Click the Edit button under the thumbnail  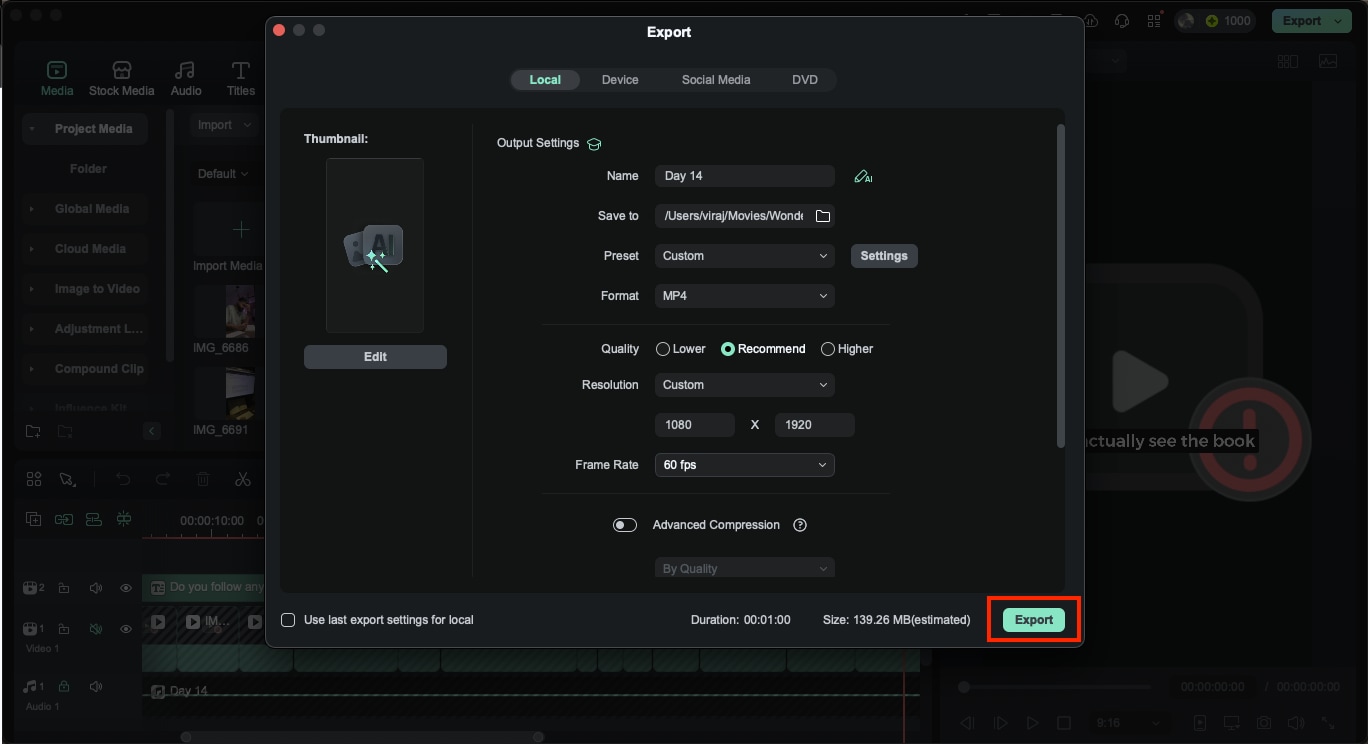375,357
